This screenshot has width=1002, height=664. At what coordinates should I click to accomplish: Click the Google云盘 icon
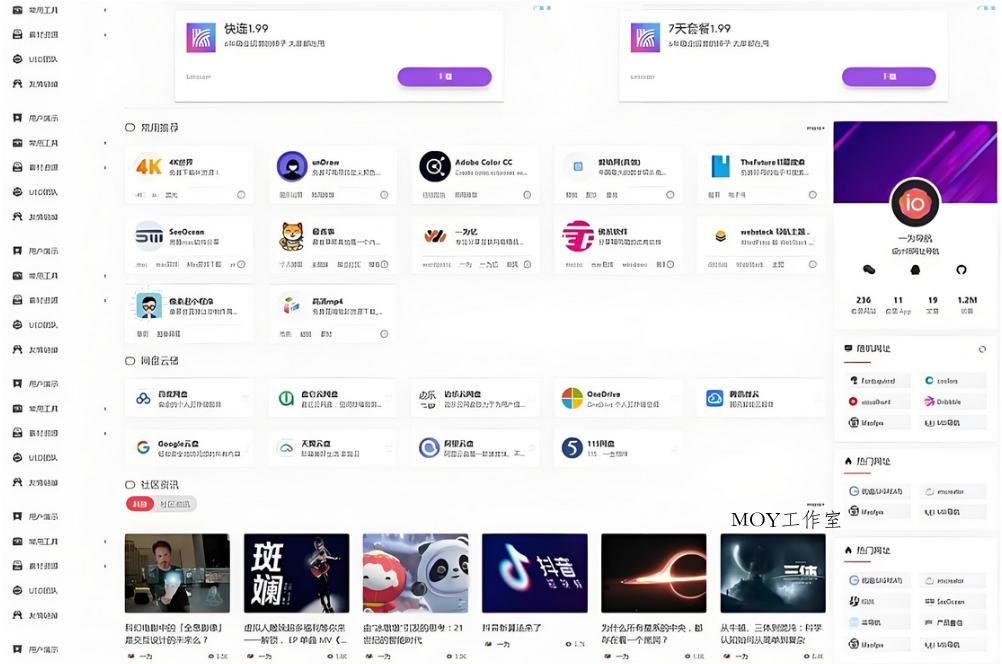click(145, 446)
